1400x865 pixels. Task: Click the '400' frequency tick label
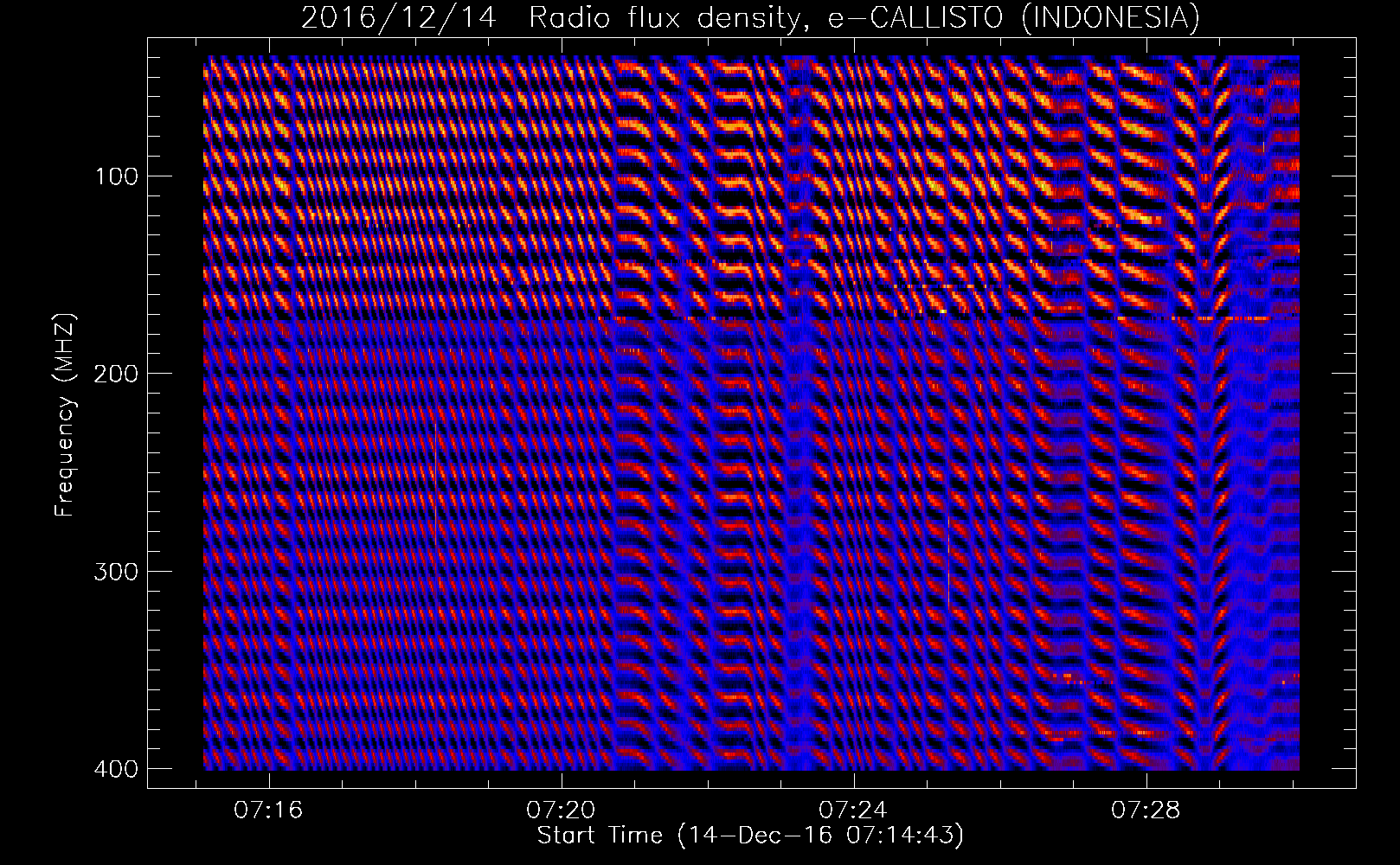click(x=115, y=769)
